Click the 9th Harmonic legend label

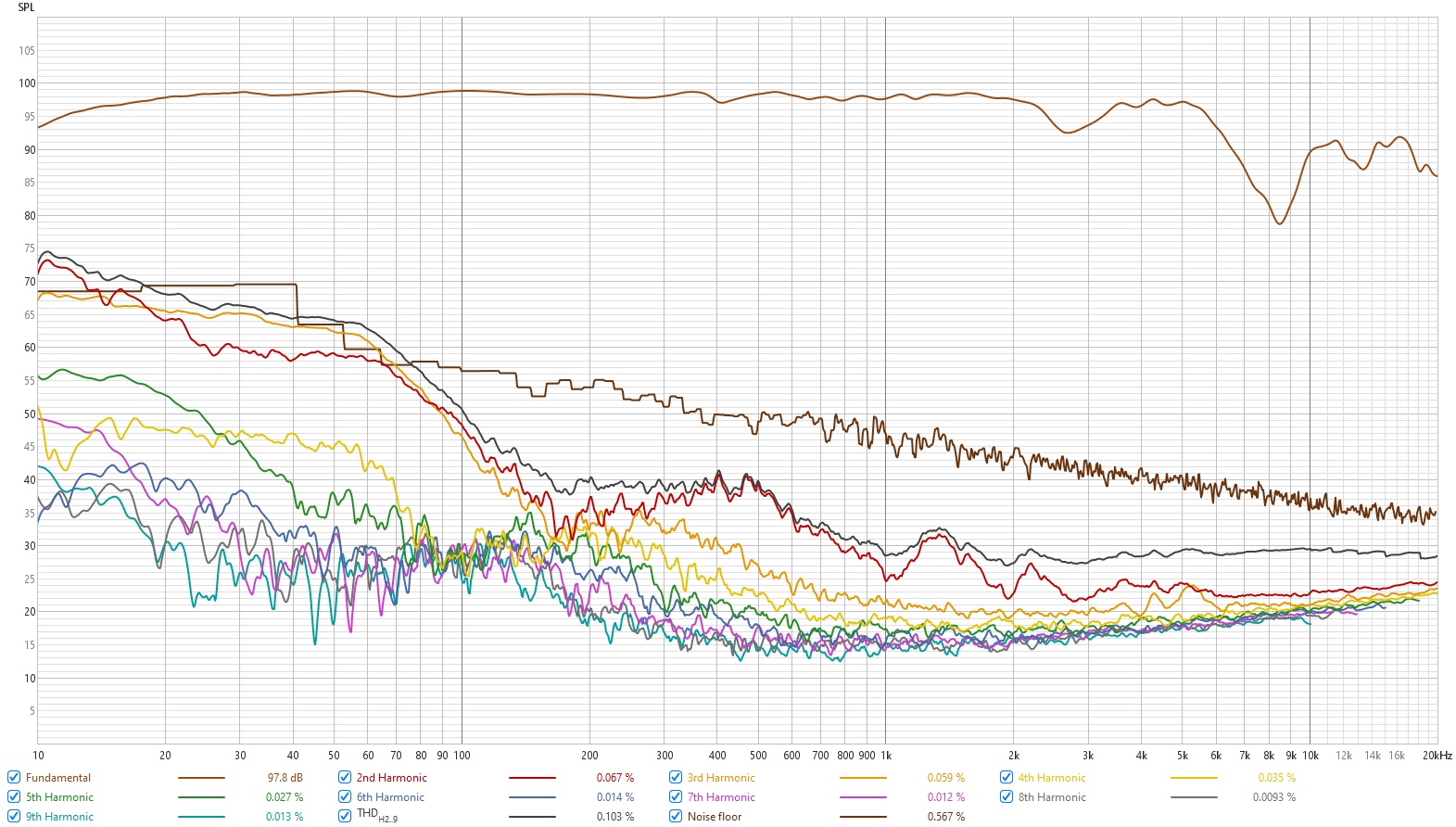59,817
